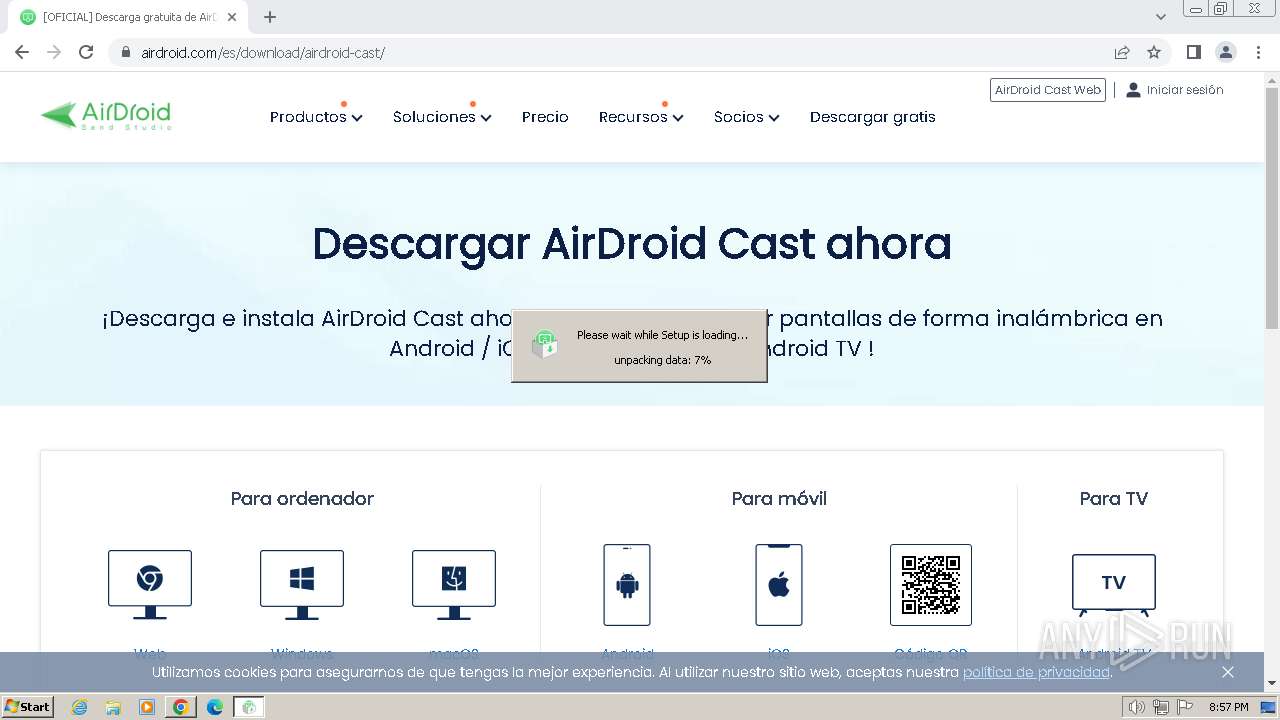Open the Chrome profile avatar
Image resolution: width=1280 pixels, height=720 pixels.
pos(1226,52)
